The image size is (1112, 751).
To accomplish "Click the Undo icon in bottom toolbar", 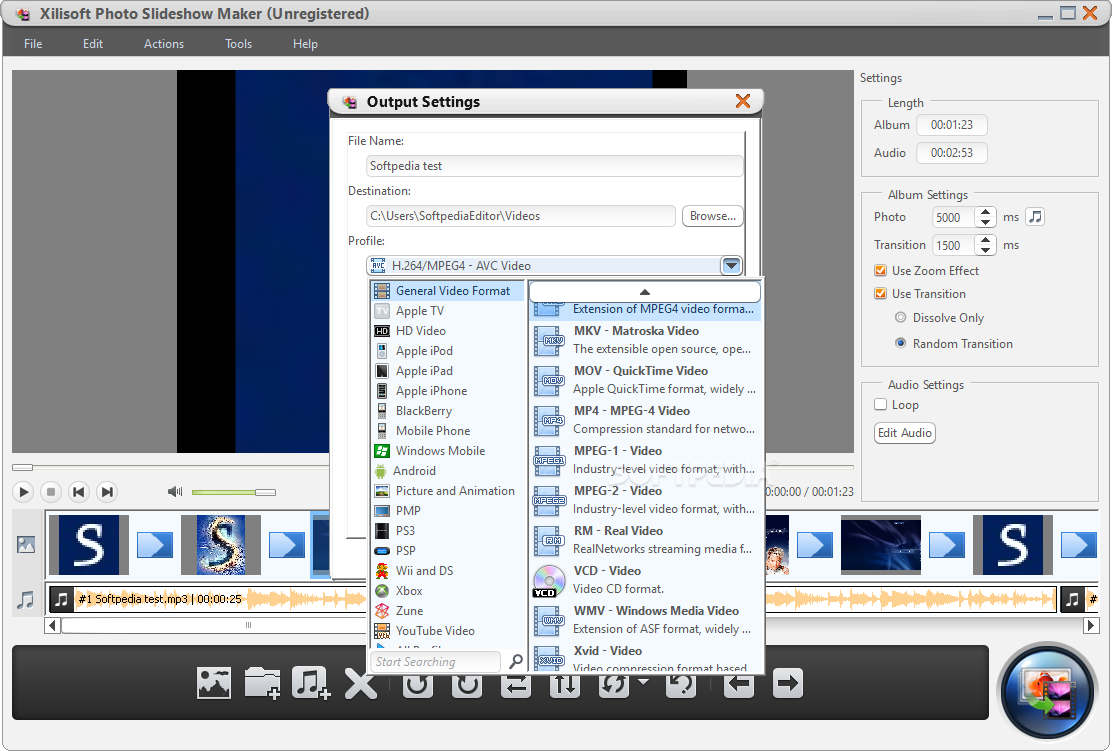I will pos(681,685).
